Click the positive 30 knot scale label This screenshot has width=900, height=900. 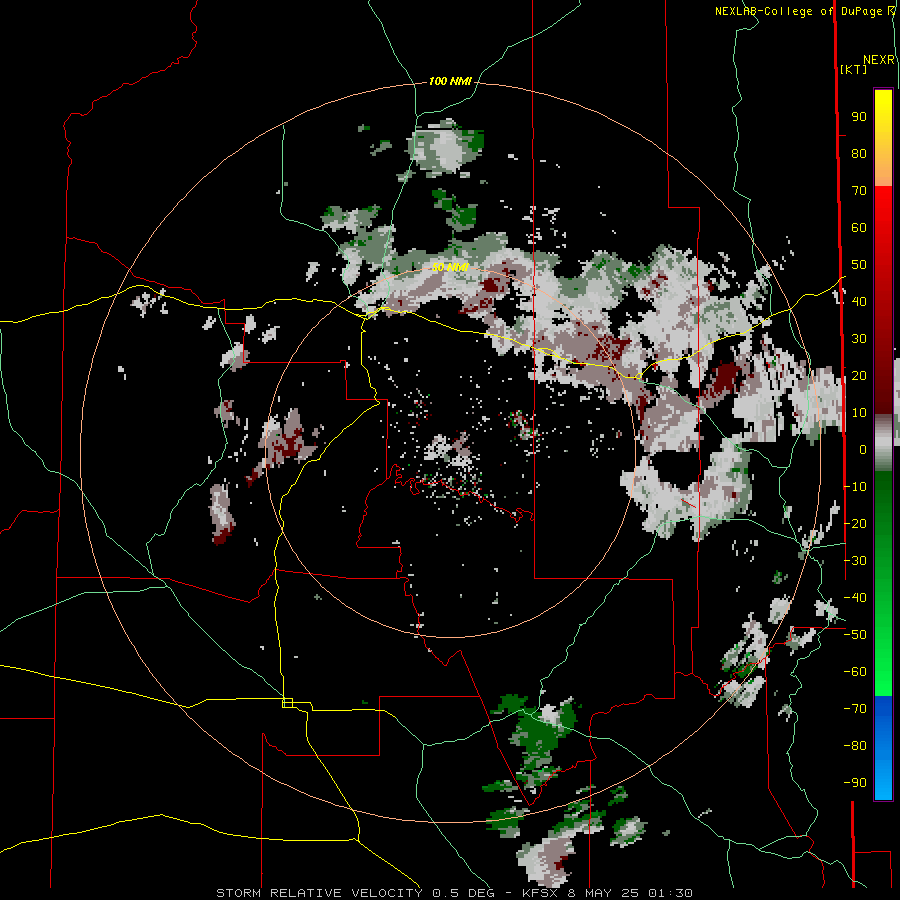coord(859,339)
